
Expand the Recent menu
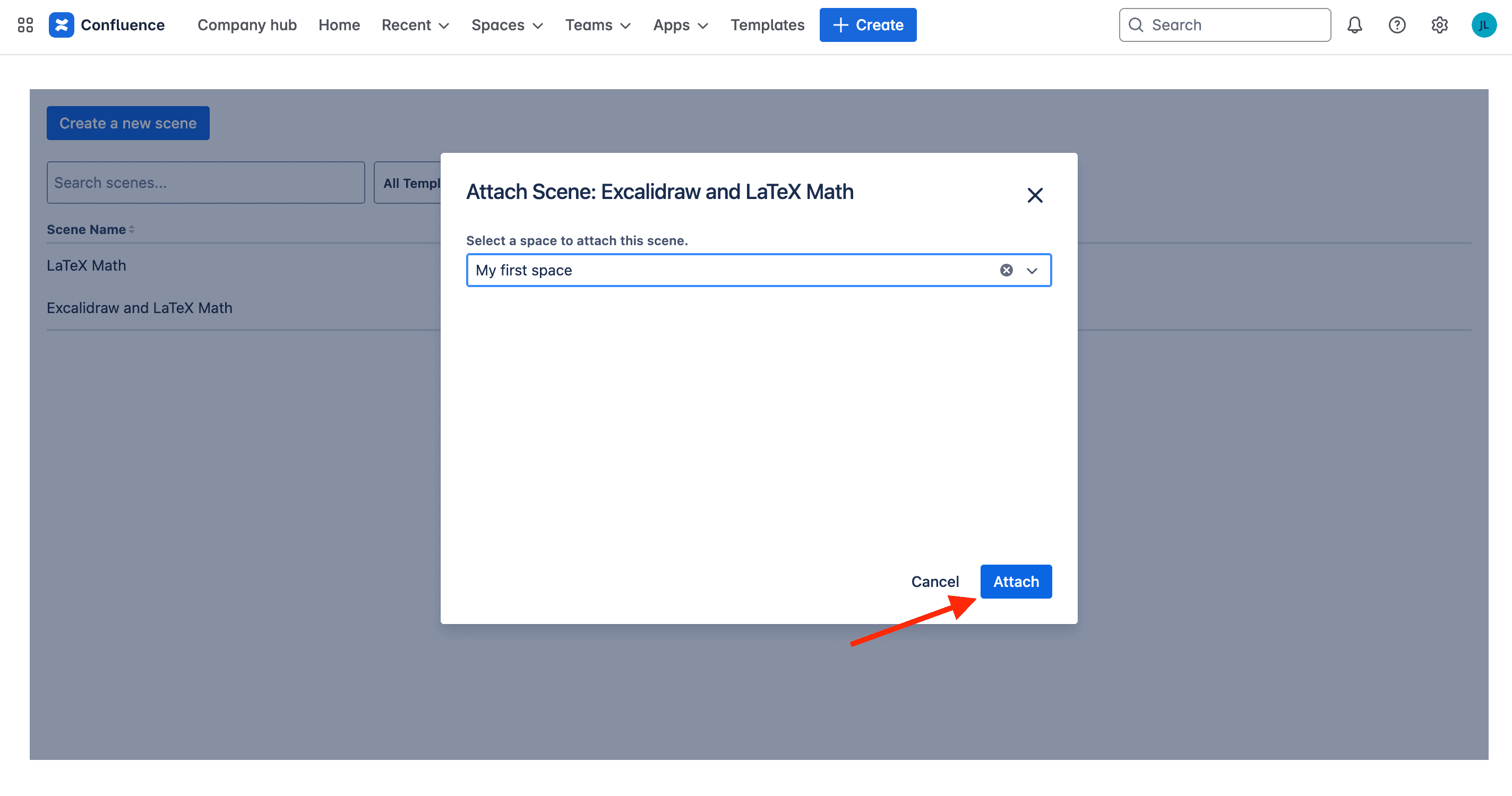tap(415, 24)
